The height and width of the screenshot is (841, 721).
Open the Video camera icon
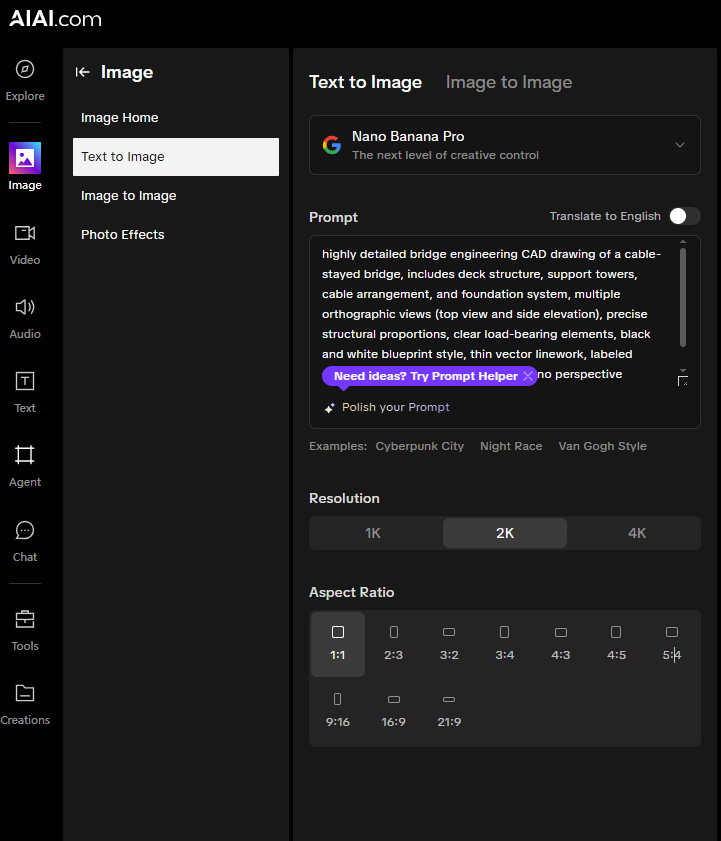(x=25, y=233)
